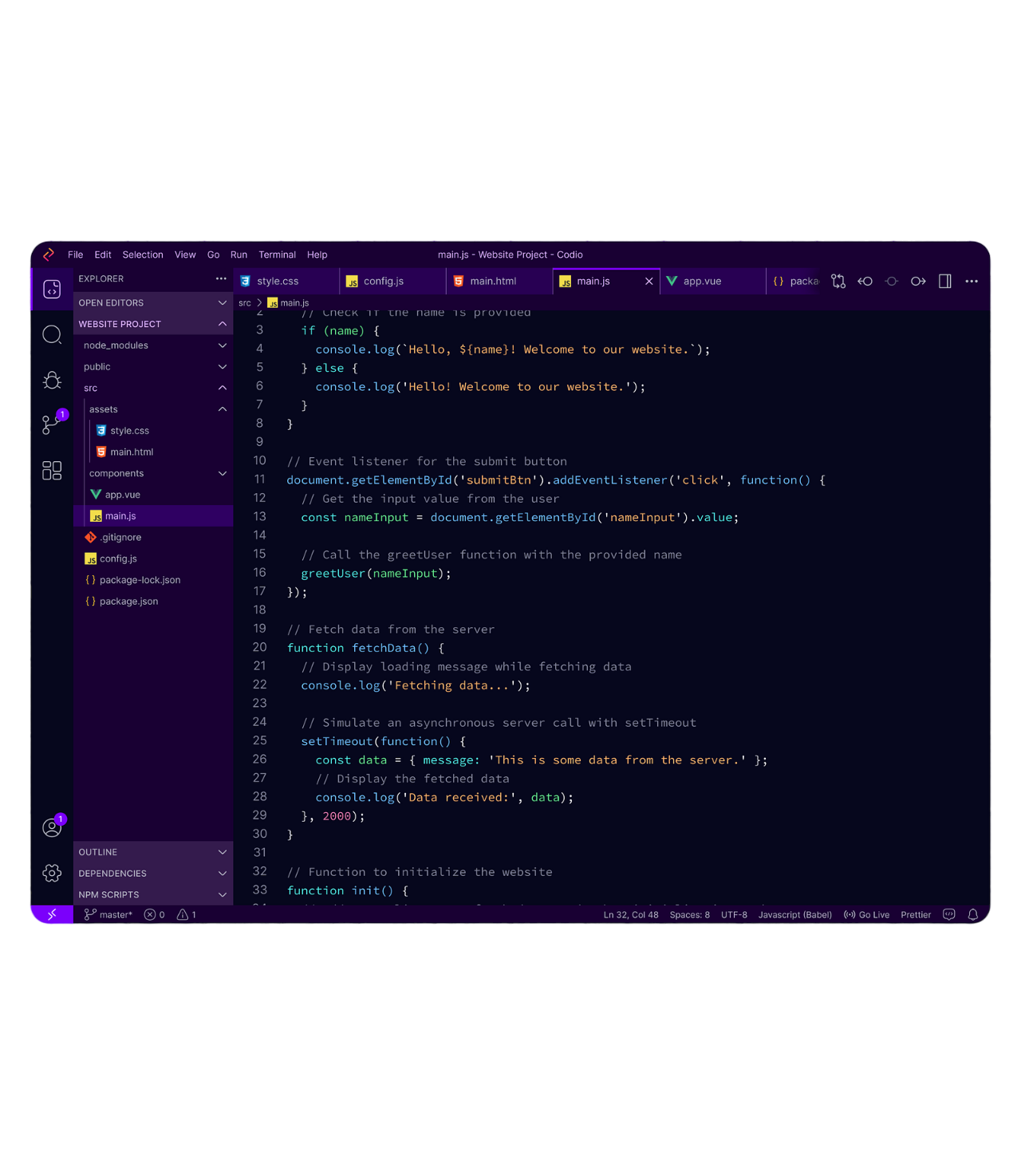This screenshot has width=1021, height=1176.
Task: Click the remote connection icon in status bar
Action: pyautogui.click(x=52, y=914)
